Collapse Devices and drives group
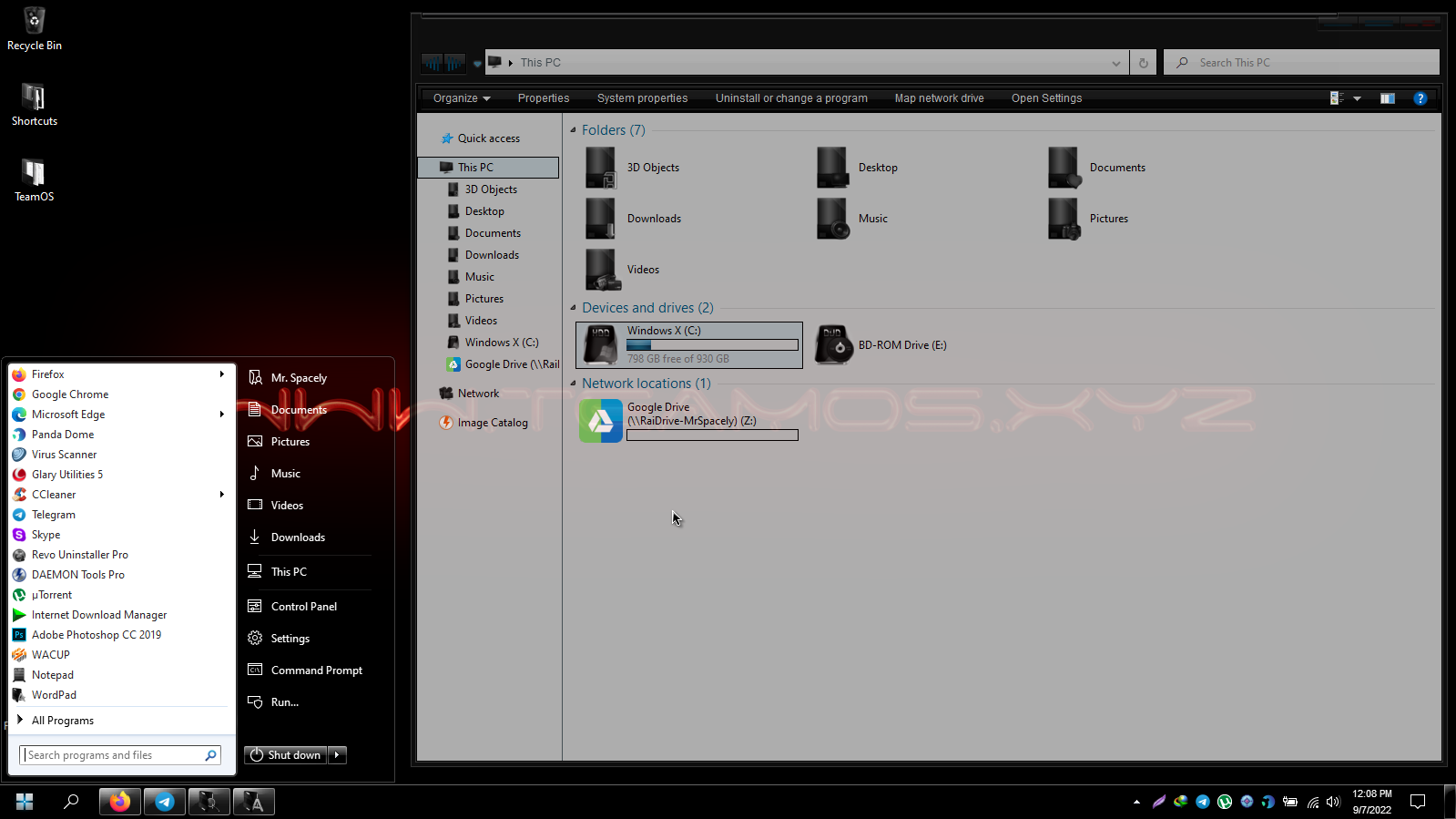The width and height of the screenshot is (1456, 819). 573,308
